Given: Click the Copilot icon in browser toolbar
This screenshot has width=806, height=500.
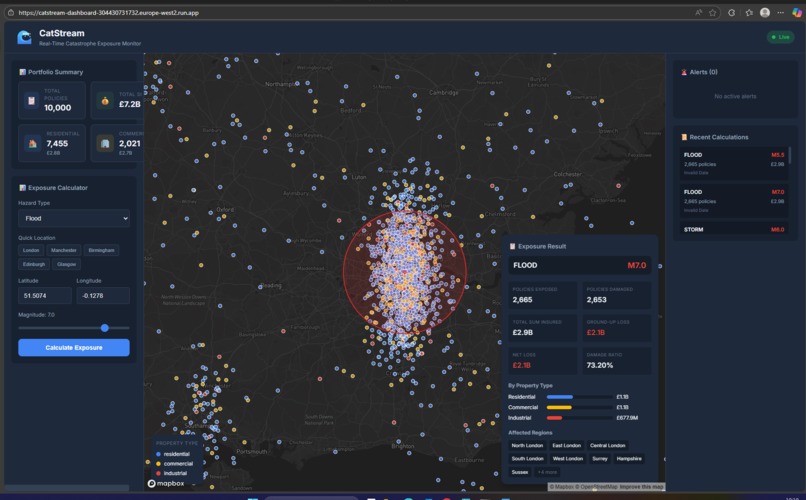Looking at the screenshot, I should (797, 13).
